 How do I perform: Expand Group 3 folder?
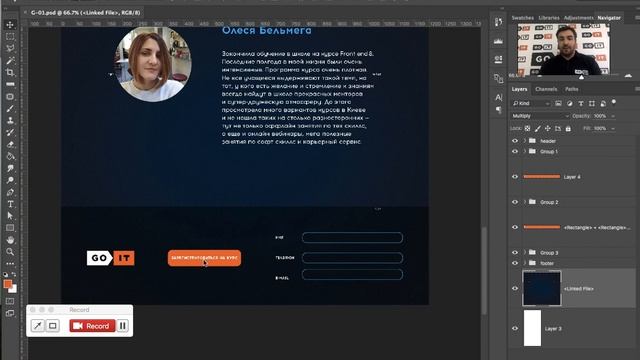coord(525,253)
